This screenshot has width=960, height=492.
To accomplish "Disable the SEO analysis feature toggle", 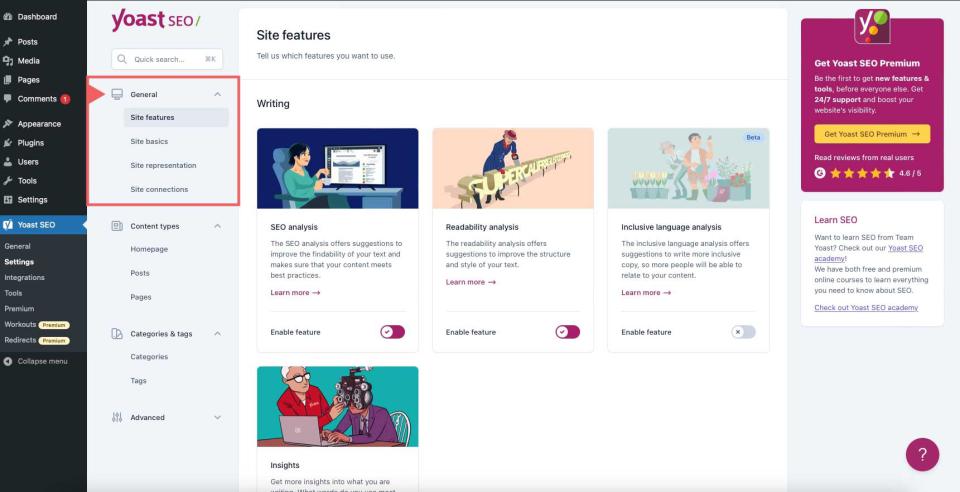I will [x=392, y=332].
